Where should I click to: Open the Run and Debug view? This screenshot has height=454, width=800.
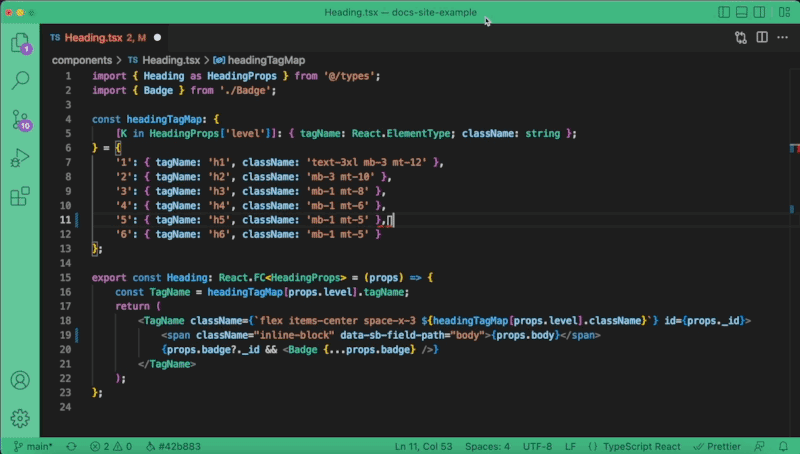pos(20,158)
